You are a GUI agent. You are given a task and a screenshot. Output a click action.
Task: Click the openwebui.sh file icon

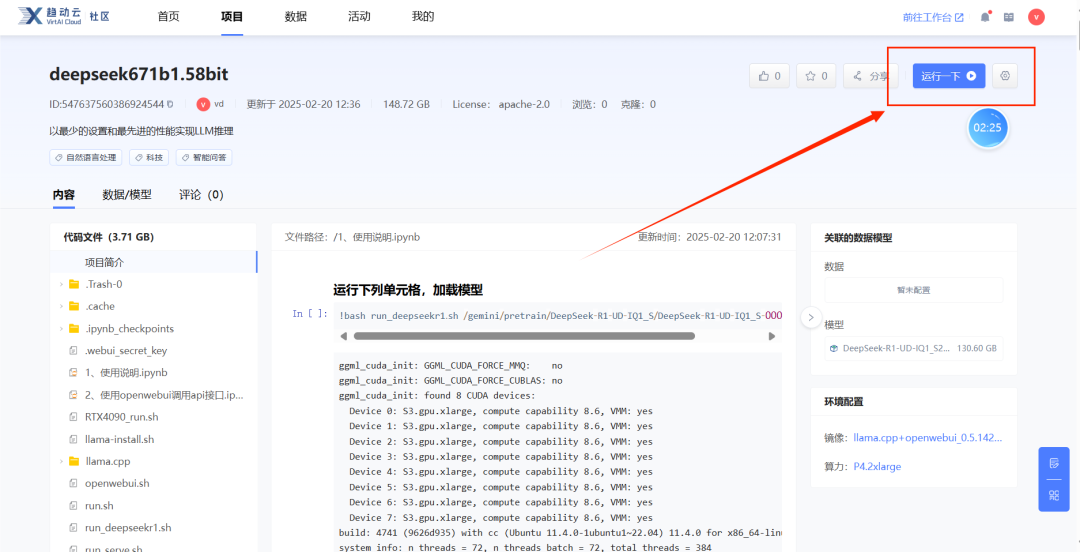(x=73, y=483)
